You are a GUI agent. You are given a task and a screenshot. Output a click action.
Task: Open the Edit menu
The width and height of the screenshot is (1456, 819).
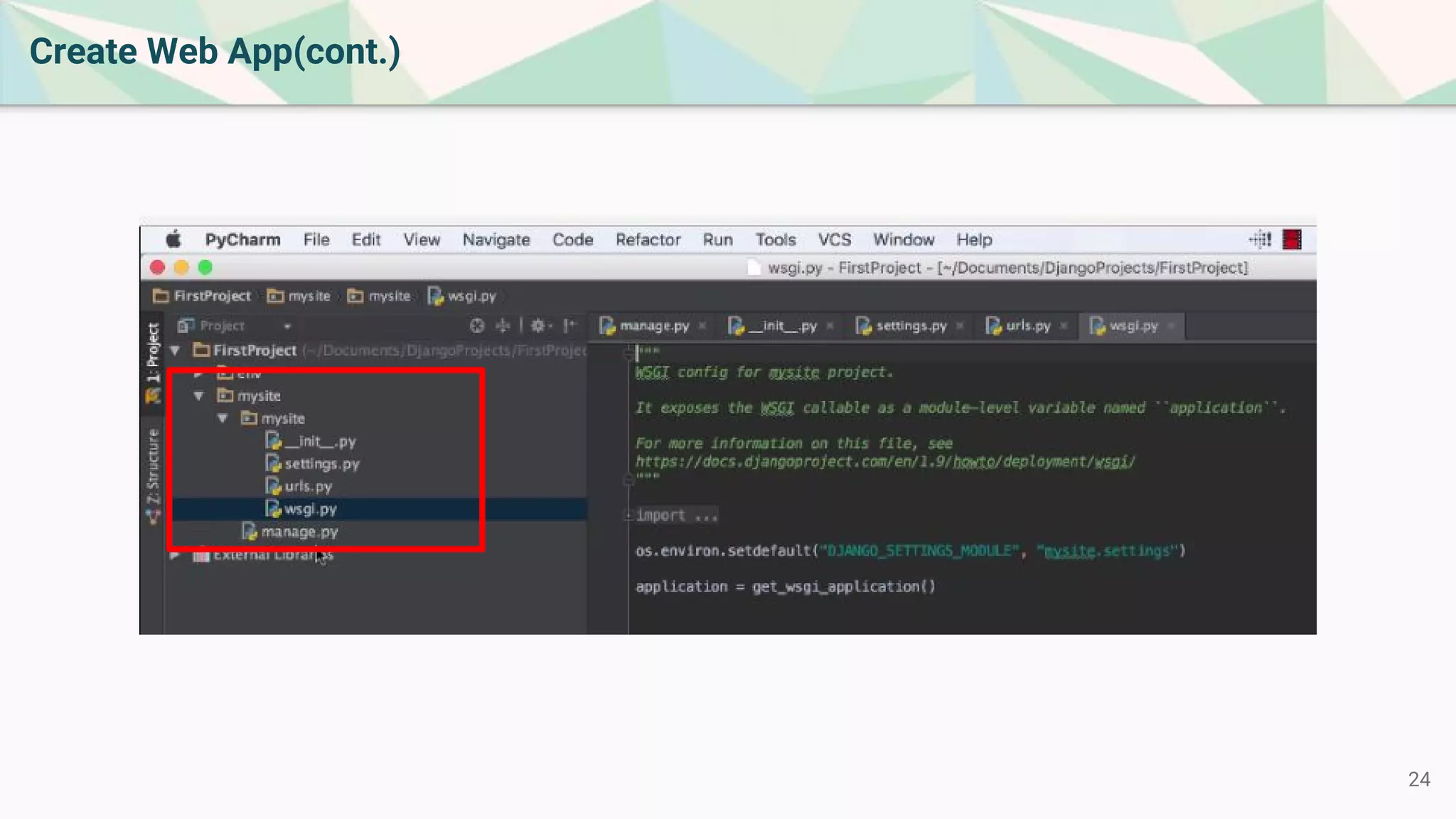[x=366, y=240]
